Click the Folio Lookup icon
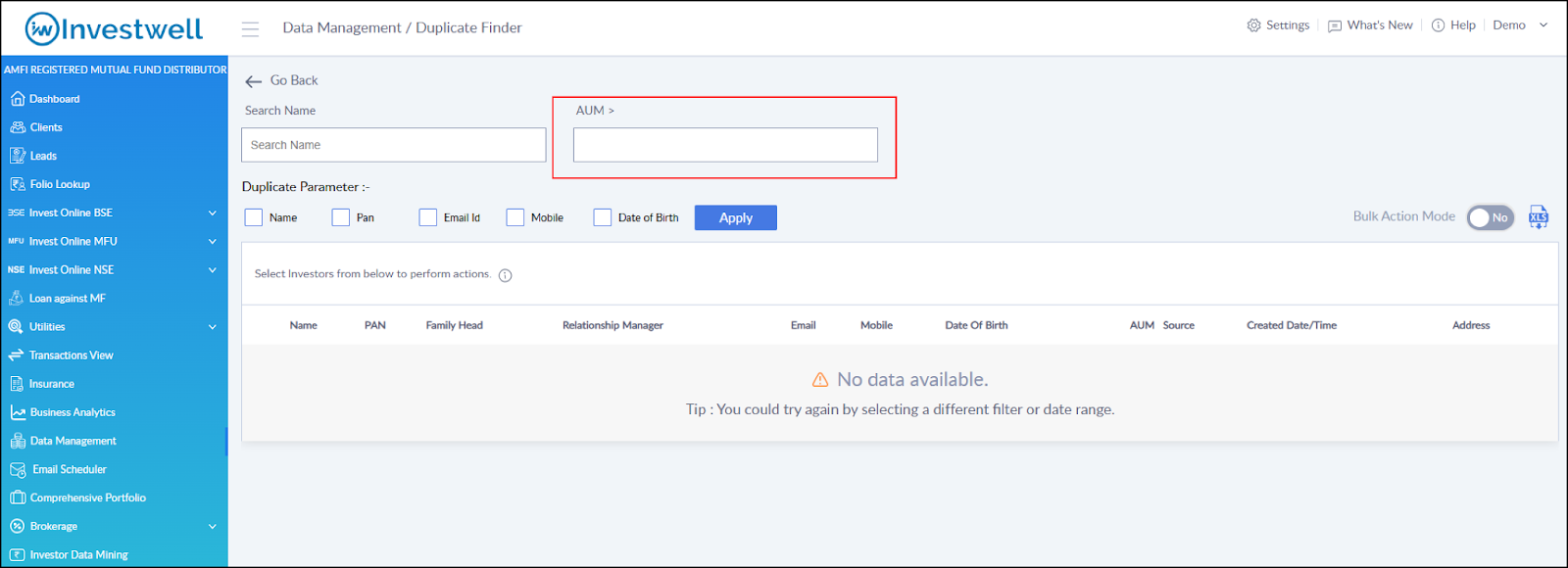 coord(18,184)
